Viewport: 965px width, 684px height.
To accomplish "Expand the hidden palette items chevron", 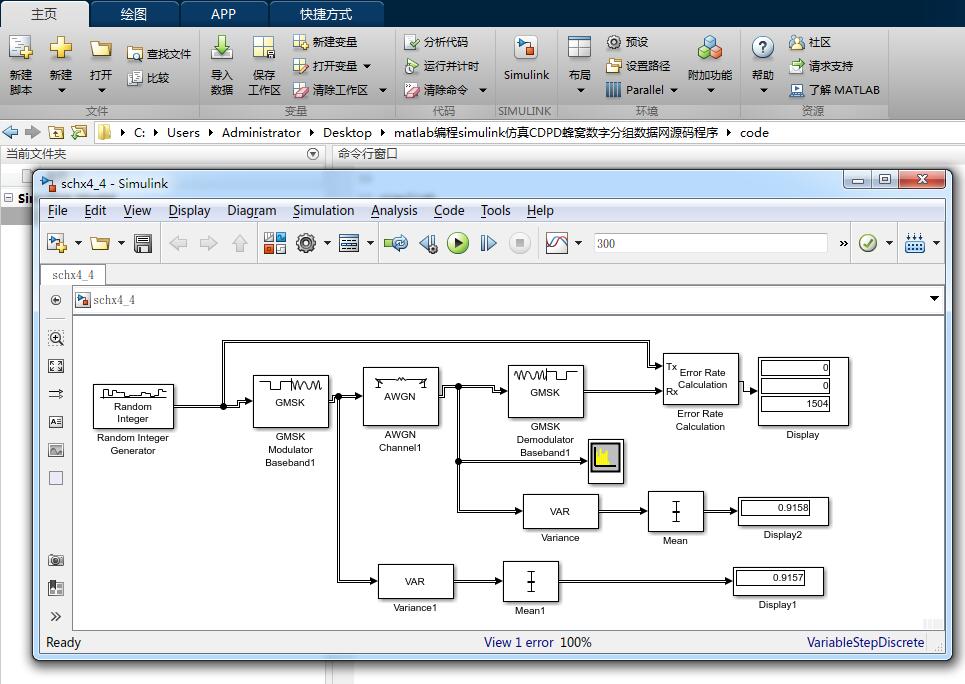I will [56, 616].
